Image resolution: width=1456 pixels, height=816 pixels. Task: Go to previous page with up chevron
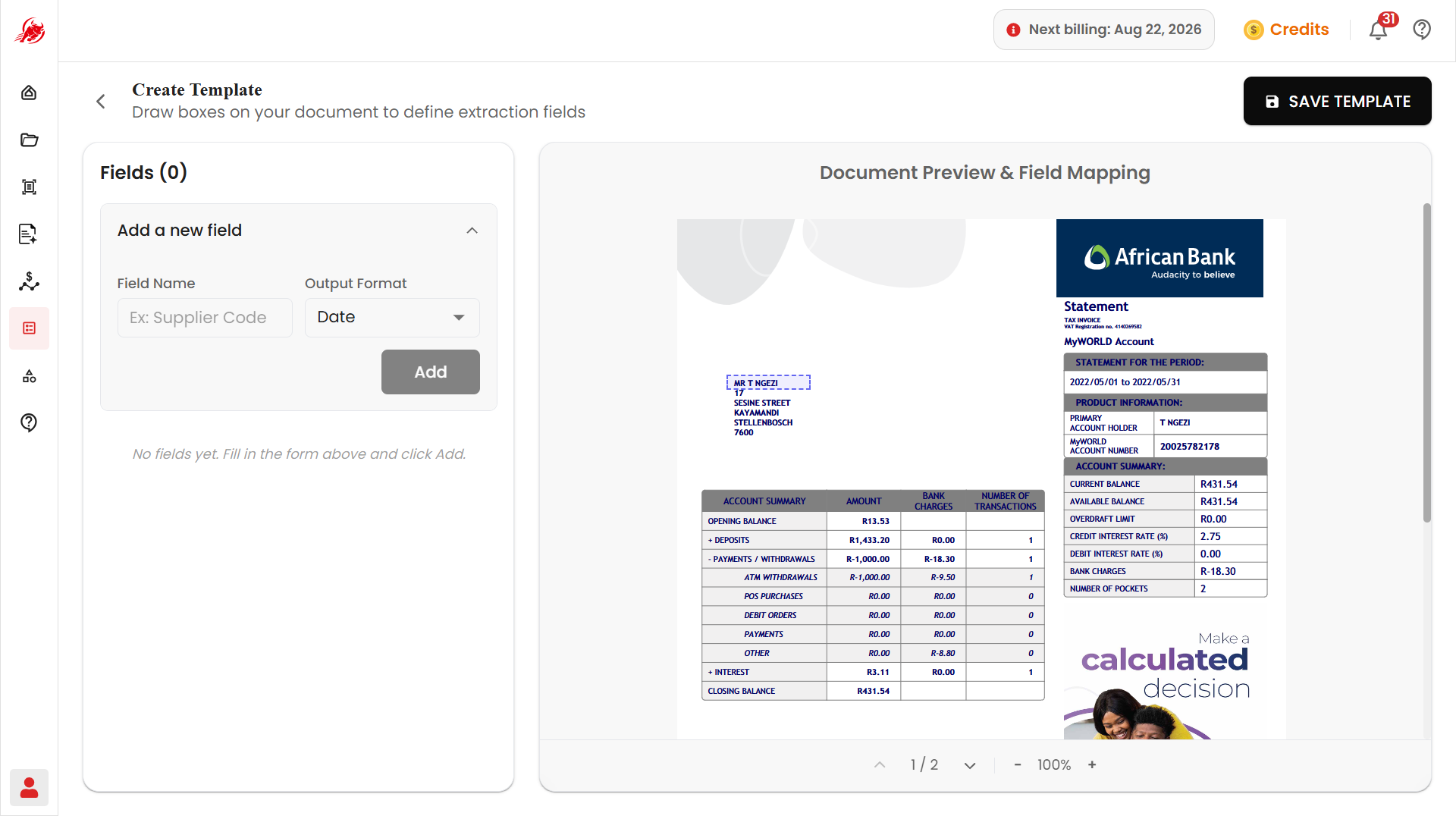(x=880, y=764)
